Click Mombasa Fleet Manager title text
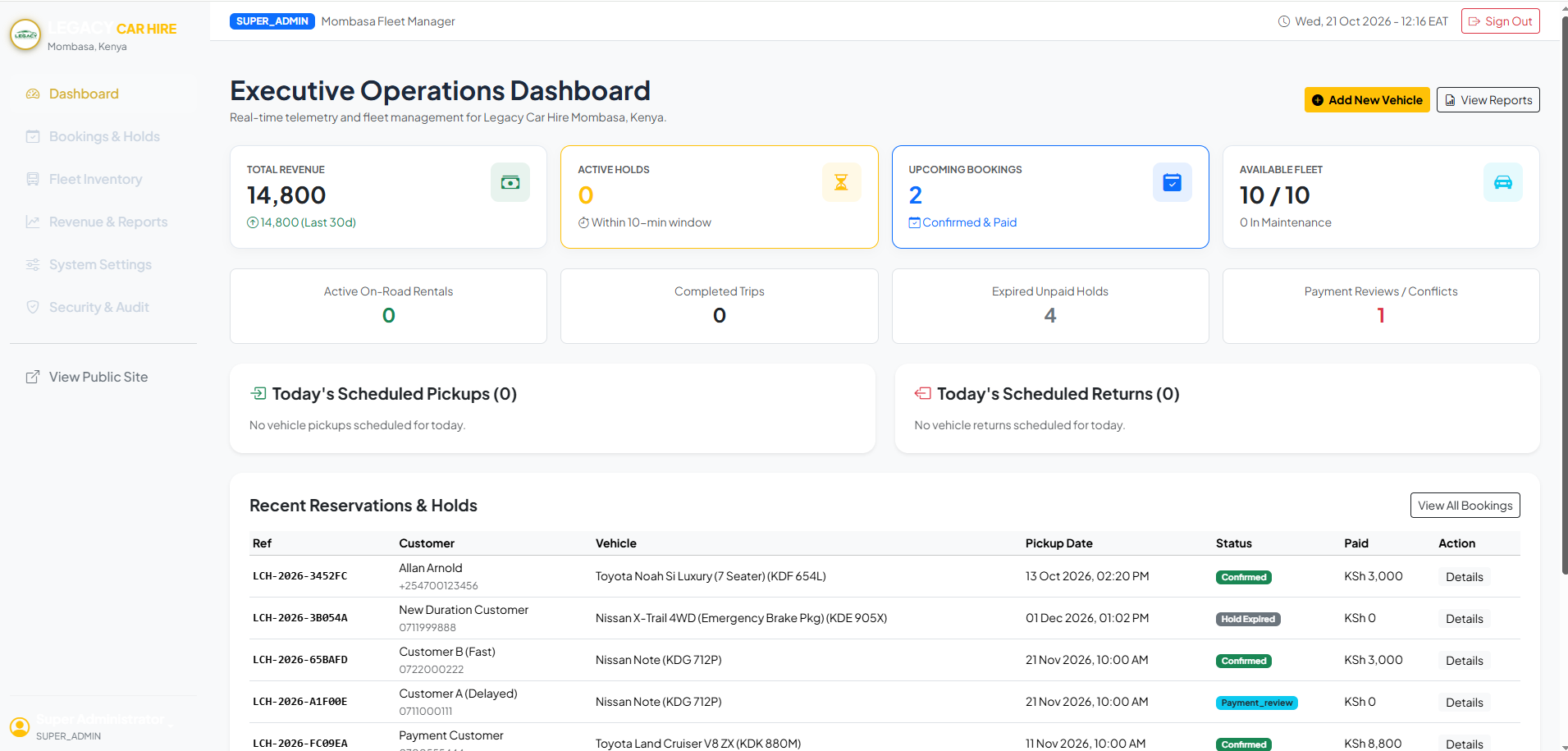 (x=388, y=21)
